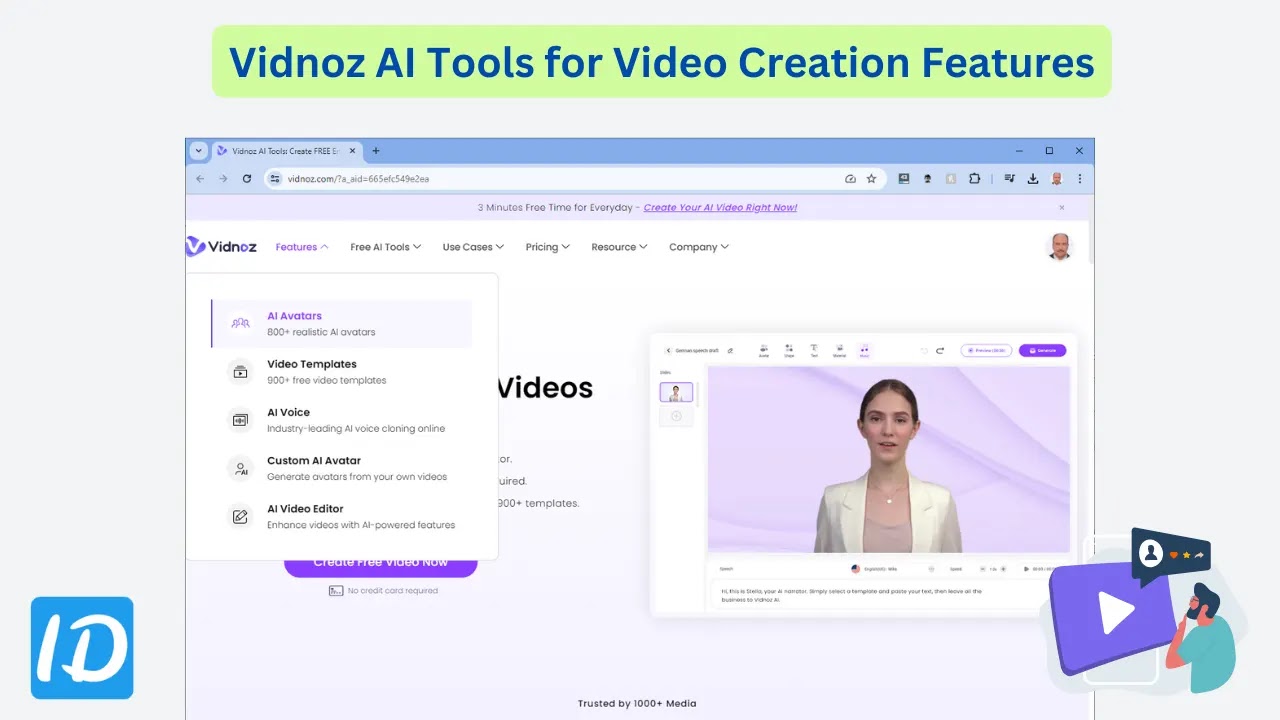Select the Material tool in editor toolbar
Screen dimensions: 1280x720
(x=839, y=350)
